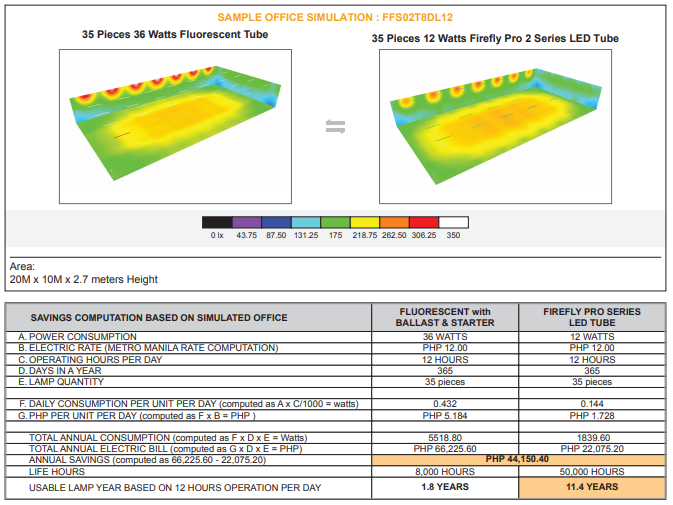Image resolution: width=673 pixels, height=505 pixels.
Task: Click the highlighted 'PHP 44,150.40' savings cell
Action: [x=518, y=460]
